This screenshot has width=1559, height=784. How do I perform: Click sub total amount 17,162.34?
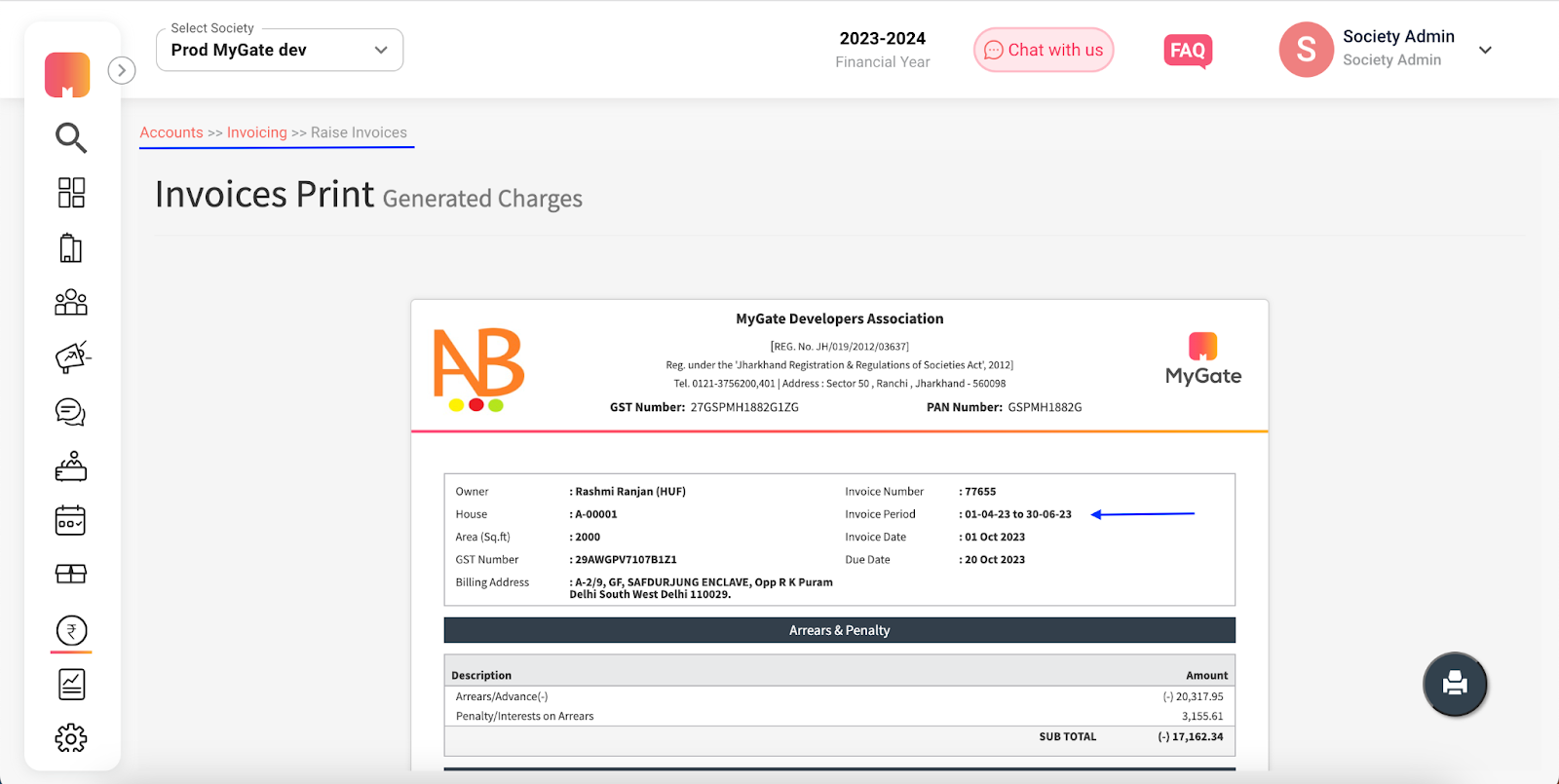pyautogui.click(x=1191, y=737)
